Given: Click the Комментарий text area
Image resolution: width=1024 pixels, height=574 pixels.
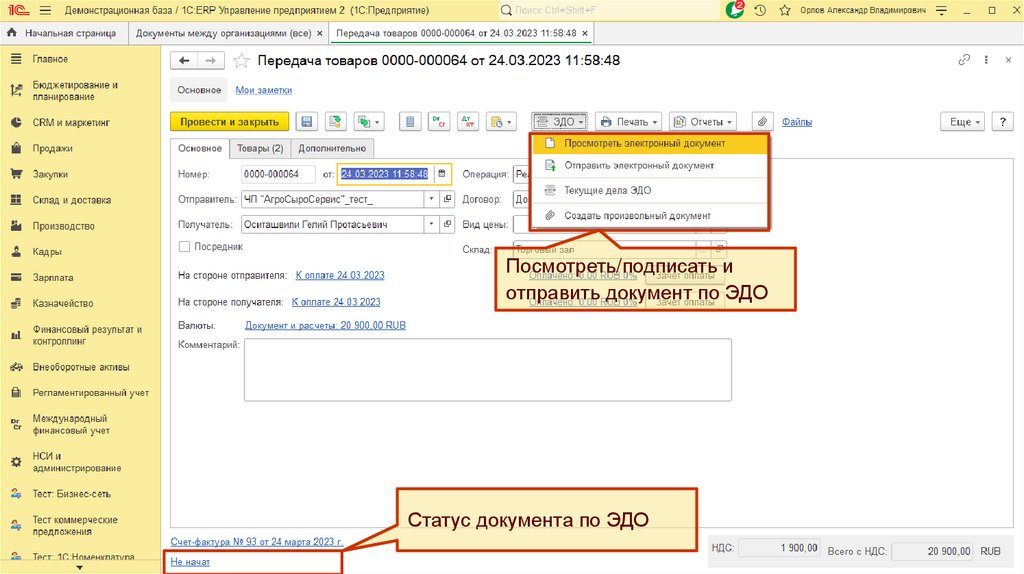Looking at the screenshot, I should point(488,370).
